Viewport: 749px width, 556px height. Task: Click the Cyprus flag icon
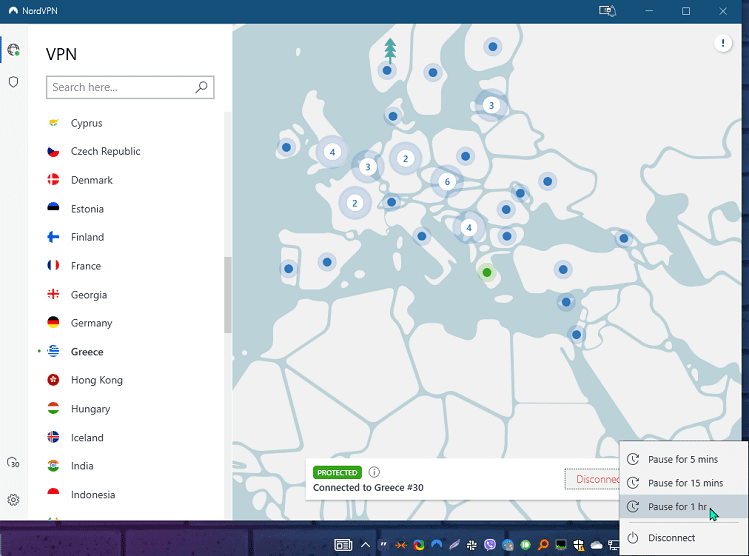coord(53,123)
